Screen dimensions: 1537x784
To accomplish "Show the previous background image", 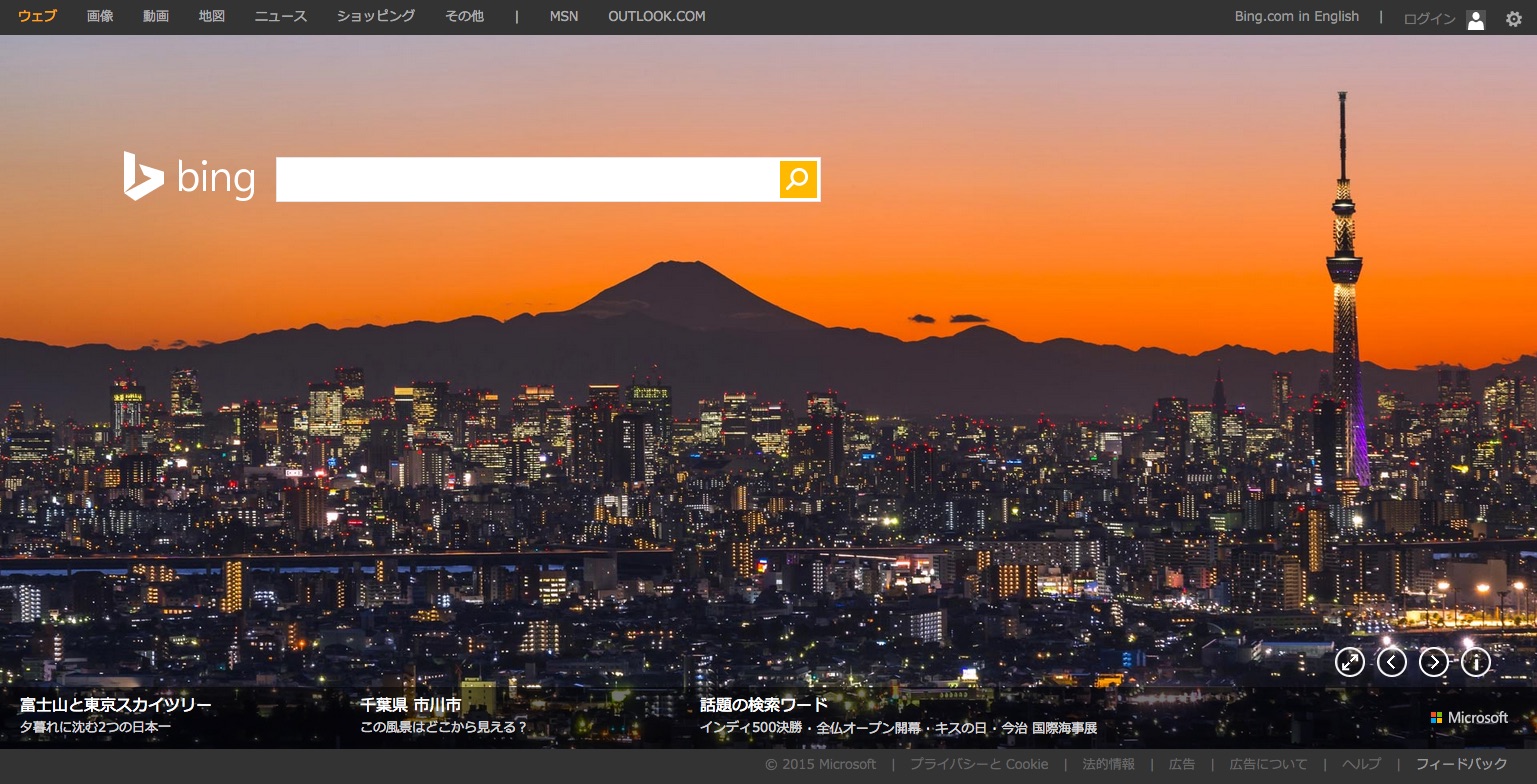I will tap(1392, 662).
